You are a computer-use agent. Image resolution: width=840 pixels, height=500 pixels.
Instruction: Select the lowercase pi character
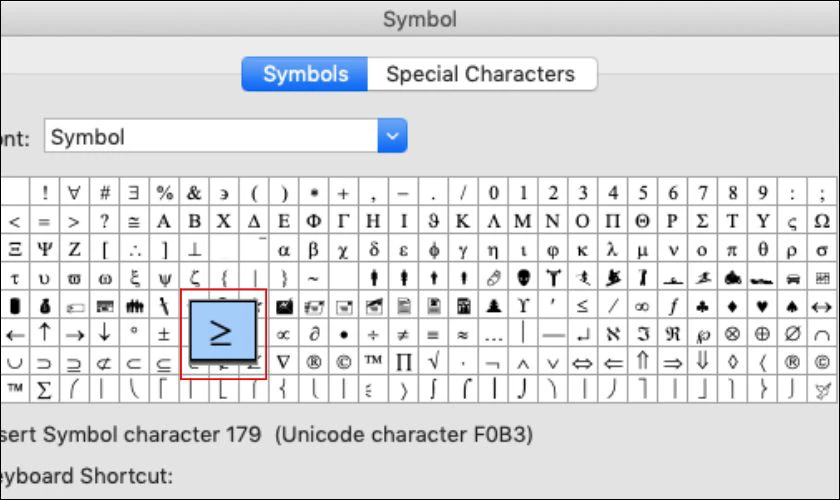tap(732, 249)
